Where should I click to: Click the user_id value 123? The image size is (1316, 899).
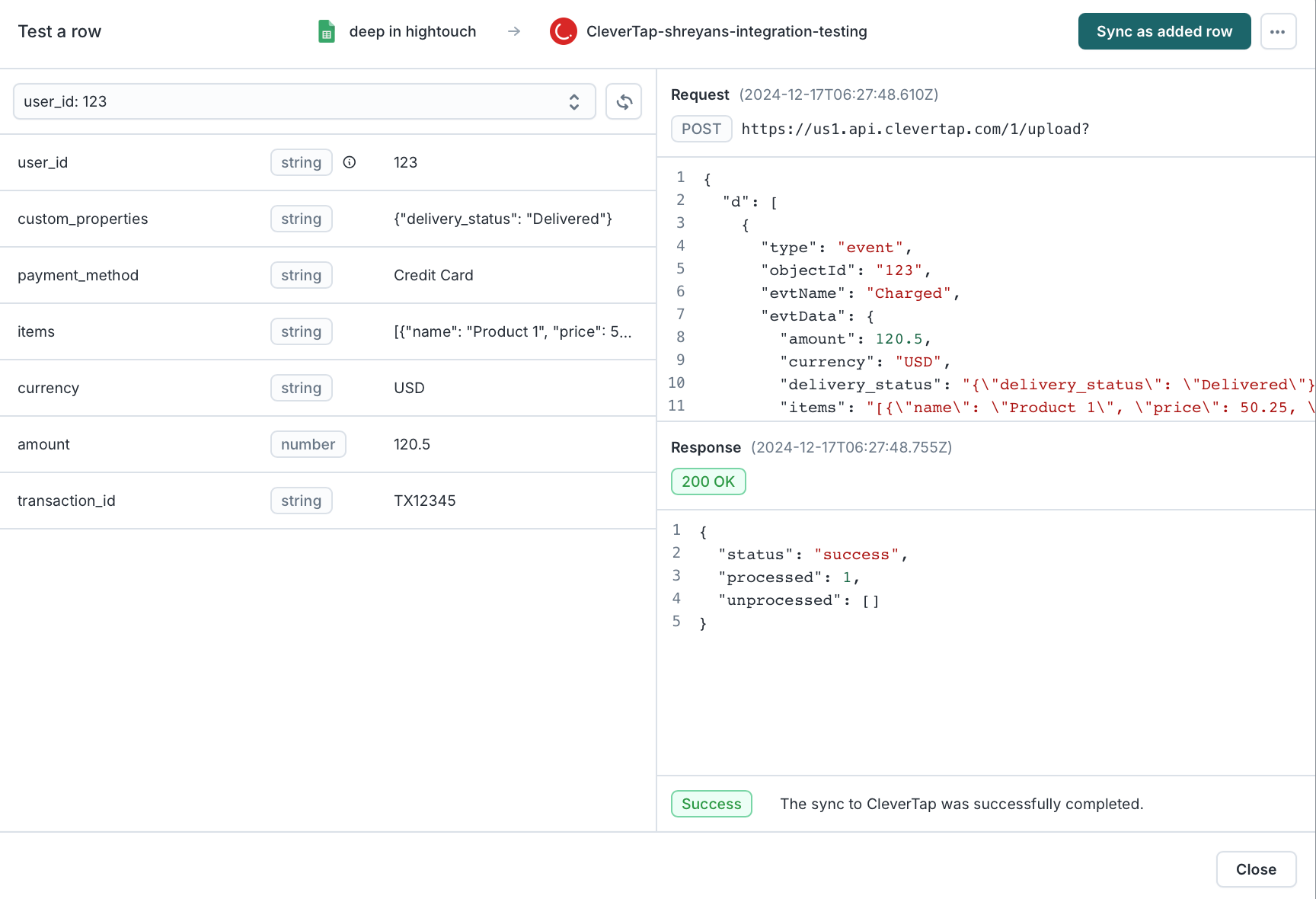pos(406,162)
